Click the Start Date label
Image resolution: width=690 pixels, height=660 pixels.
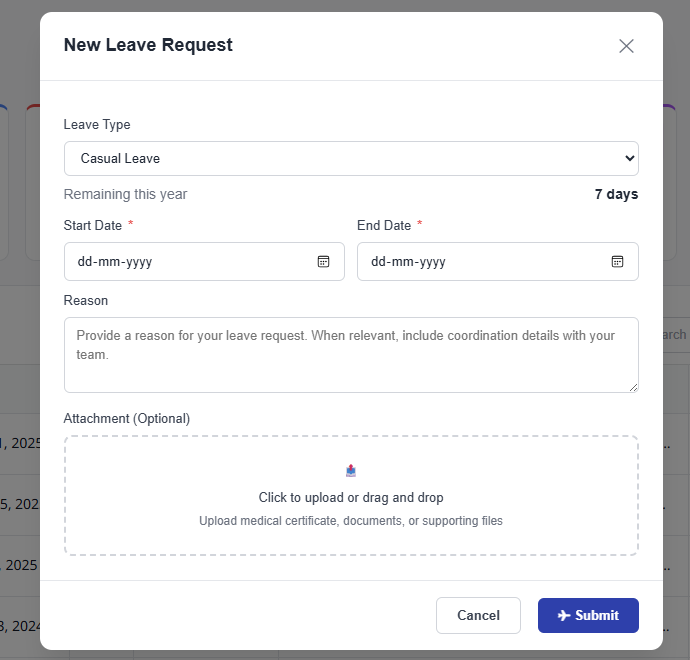93,225
